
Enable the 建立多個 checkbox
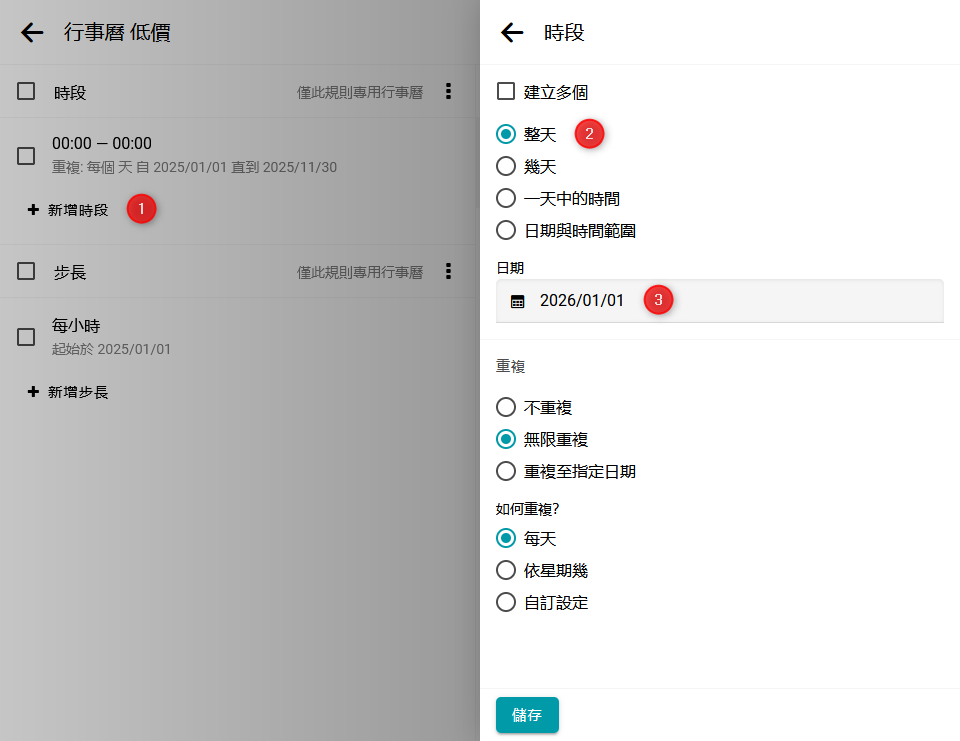coord(506,92)
